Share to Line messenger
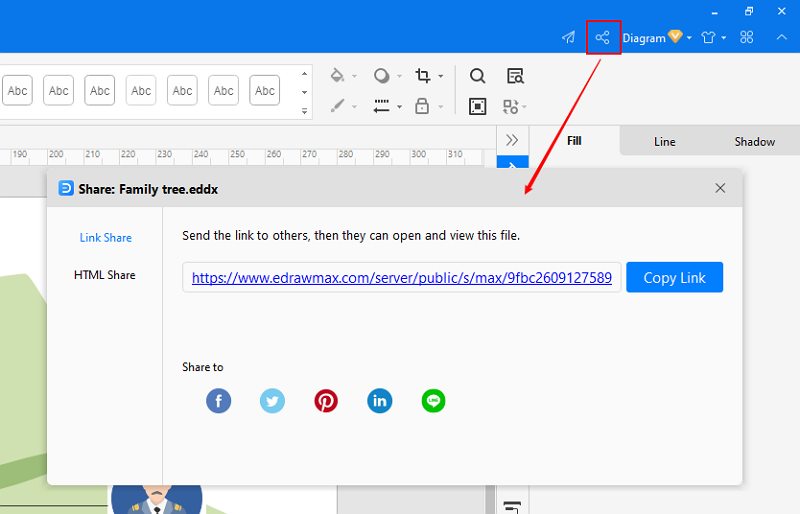This screenshot has width=800, height=514. click(433, 401)
